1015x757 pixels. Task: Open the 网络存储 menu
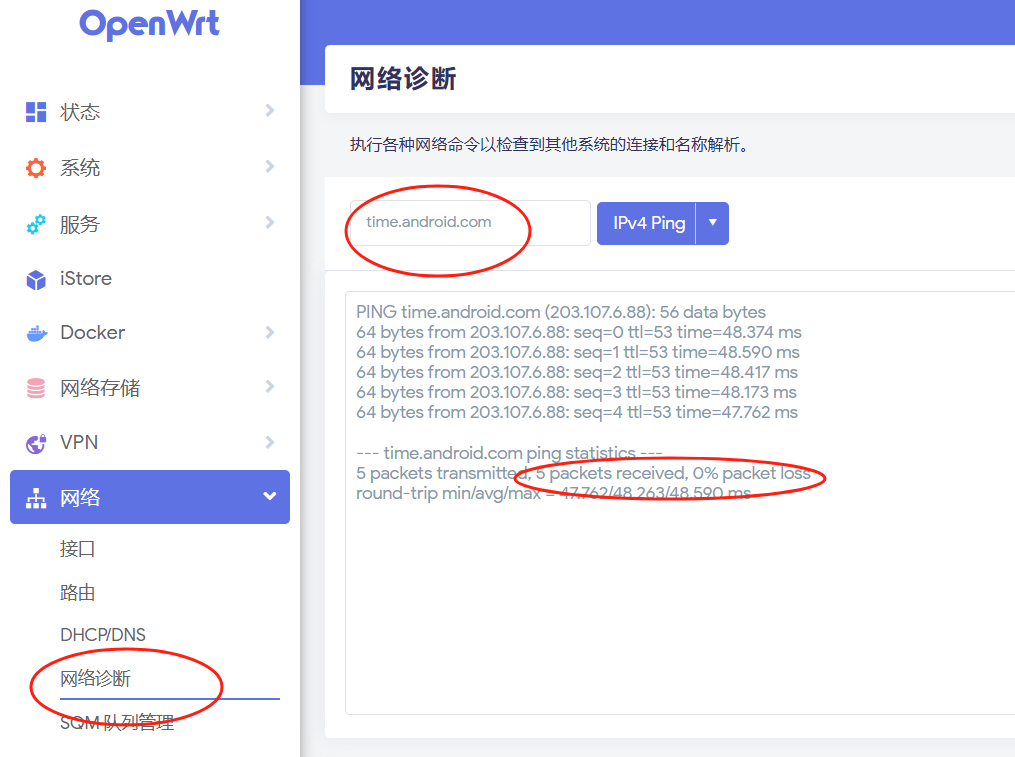click(150, 388)
